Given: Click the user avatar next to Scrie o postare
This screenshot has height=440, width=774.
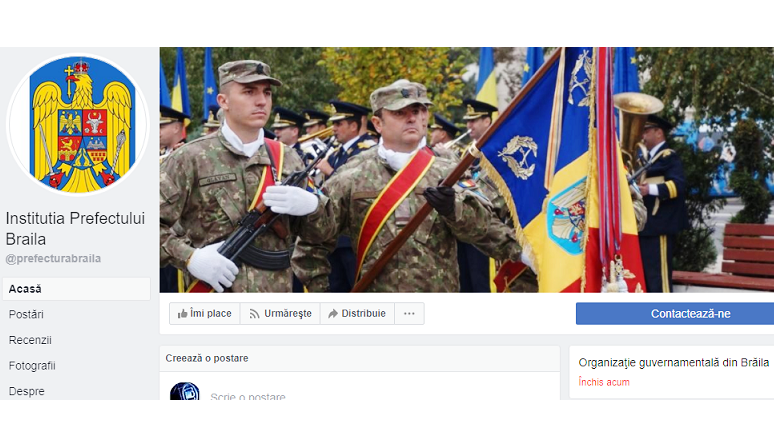Looking at the screenshot, I should coord(185,391).
